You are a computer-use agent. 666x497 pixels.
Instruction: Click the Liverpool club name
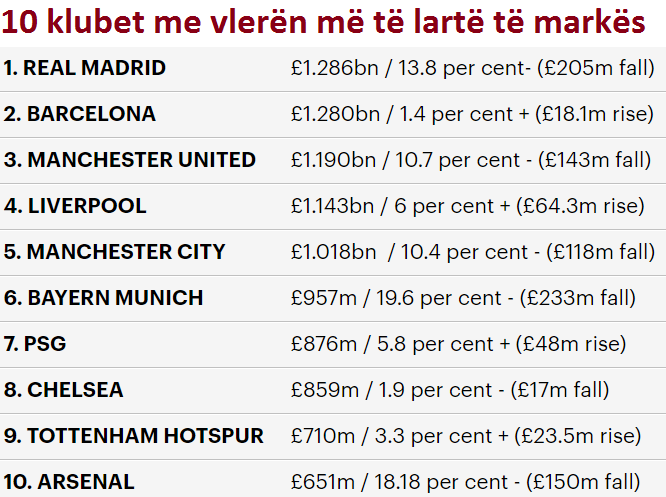click(75, 206)
